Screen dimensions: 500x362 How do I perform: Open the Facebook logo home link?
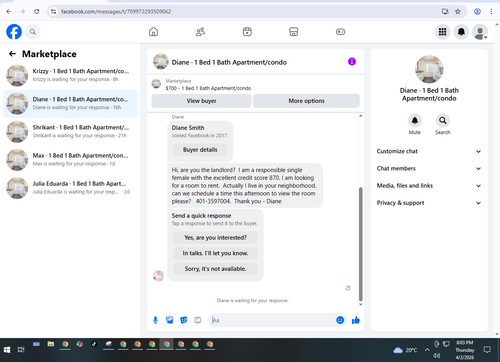pos(14,32)
